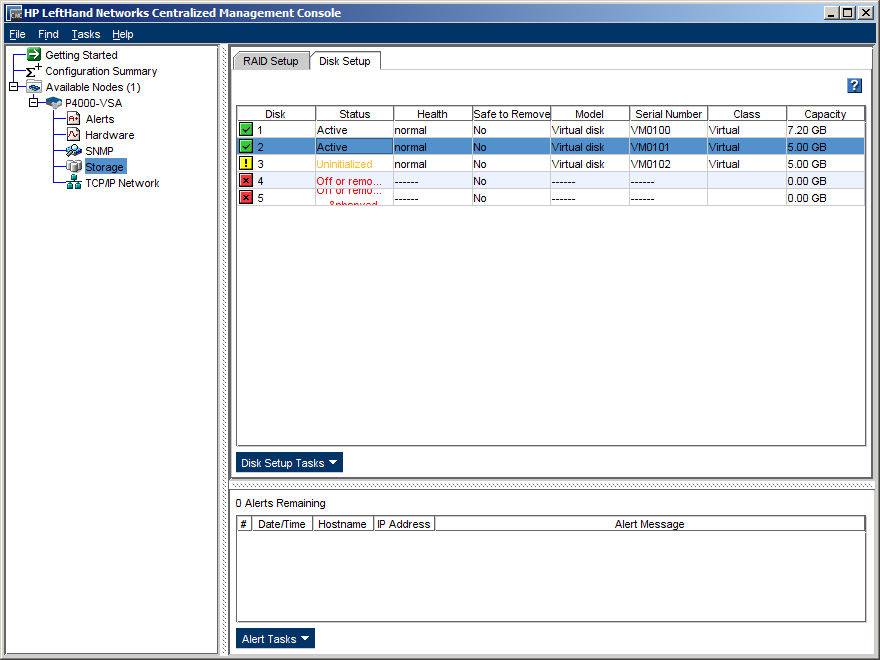Open the Find menu
This screenshot has height=660, width=880.
click(48, 34)
